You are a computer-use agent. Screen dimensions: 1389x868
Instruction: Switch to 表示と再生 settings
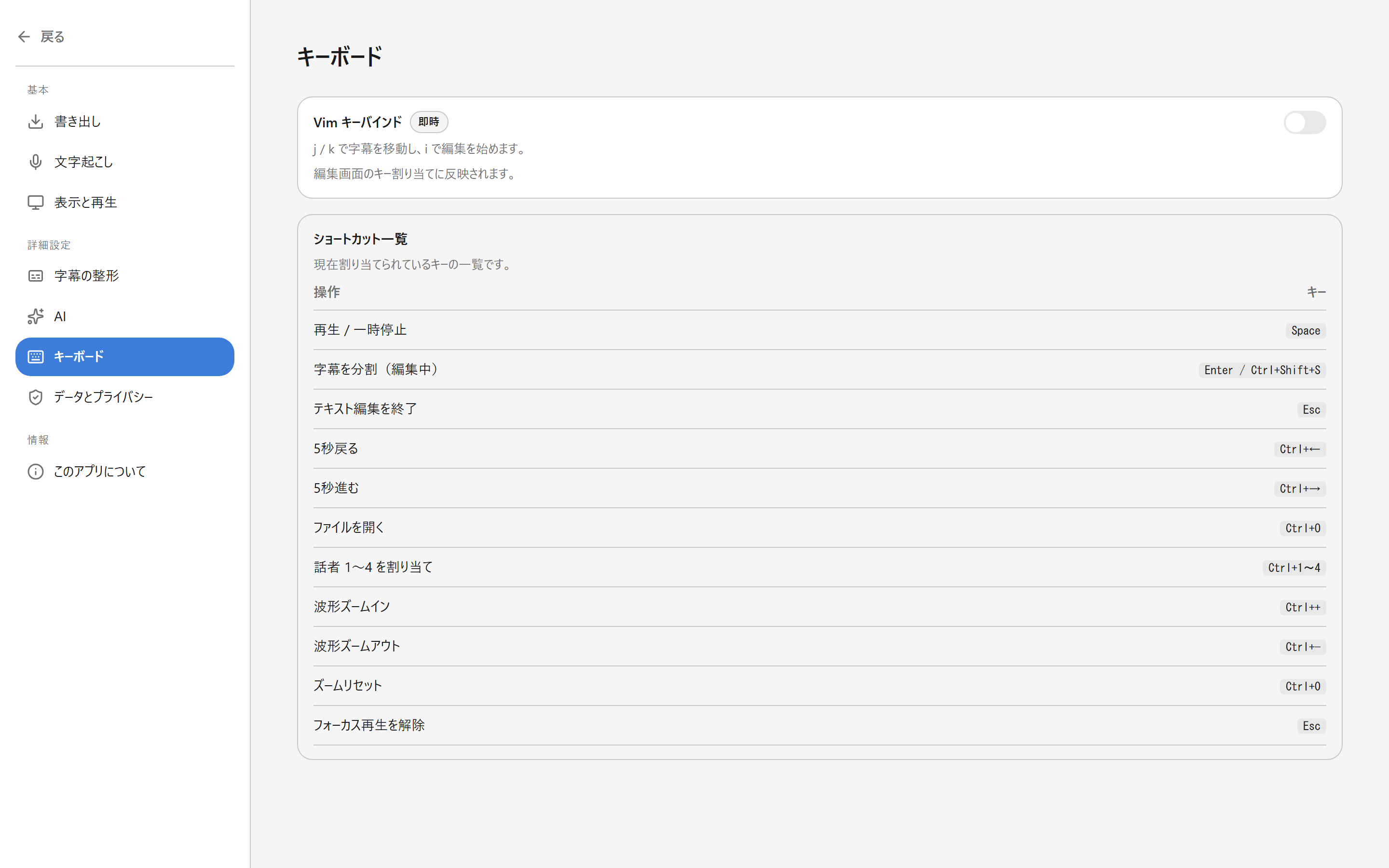[124, 203]
